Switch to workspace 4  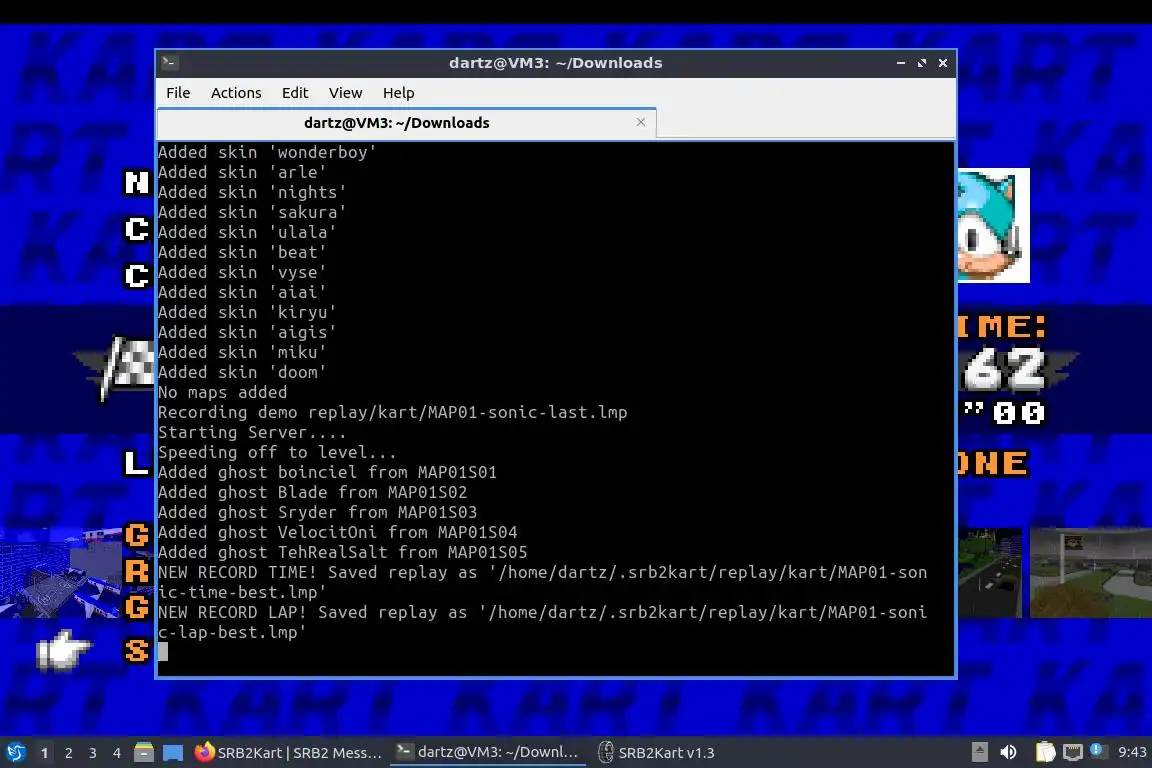coord(117,753)
